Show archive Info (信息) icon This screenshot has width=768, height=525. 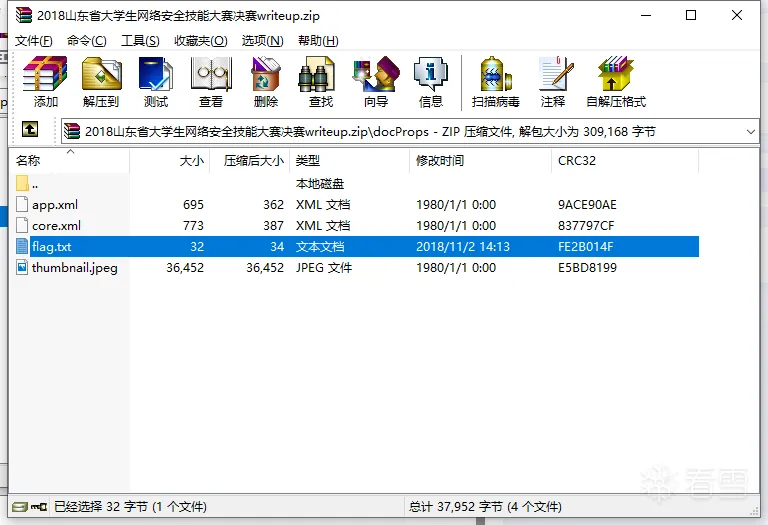pos(431,73)
